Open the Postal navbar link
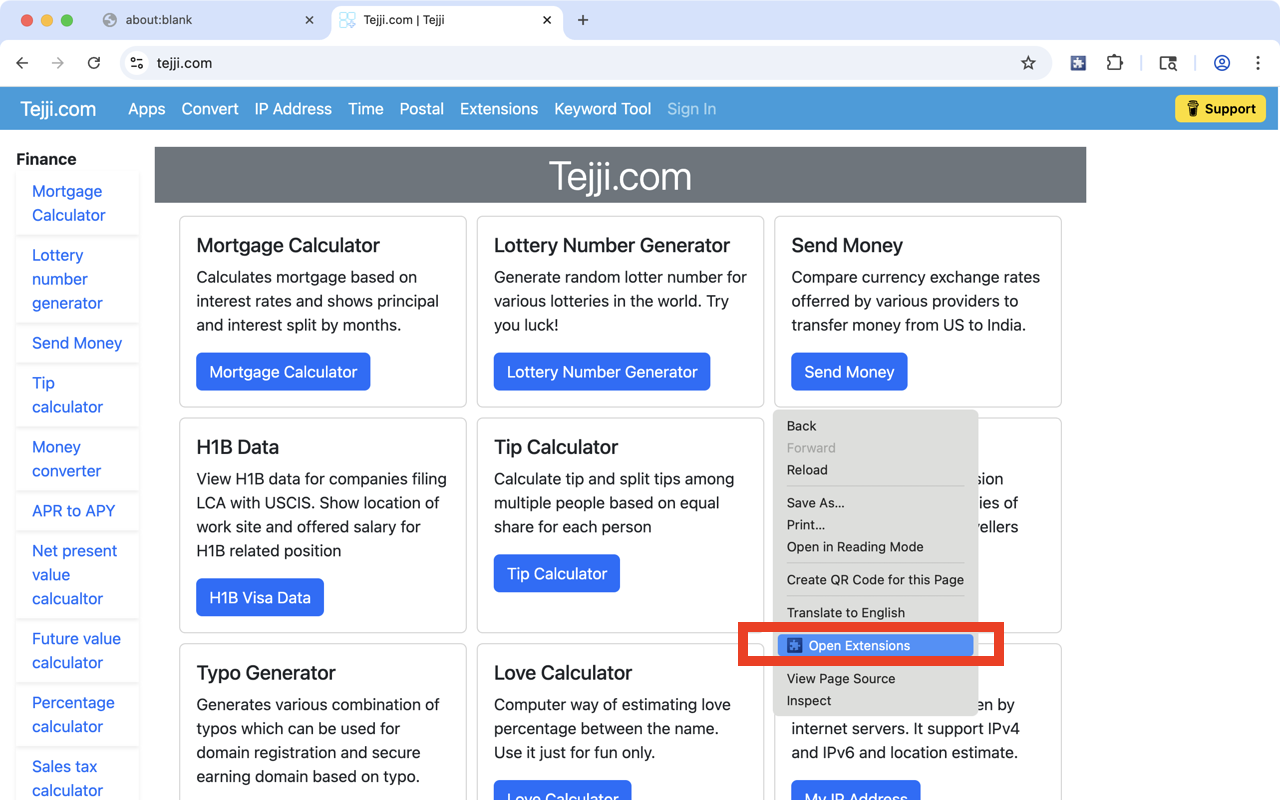This screenshot has width=1280, height=800. [422, 109]
